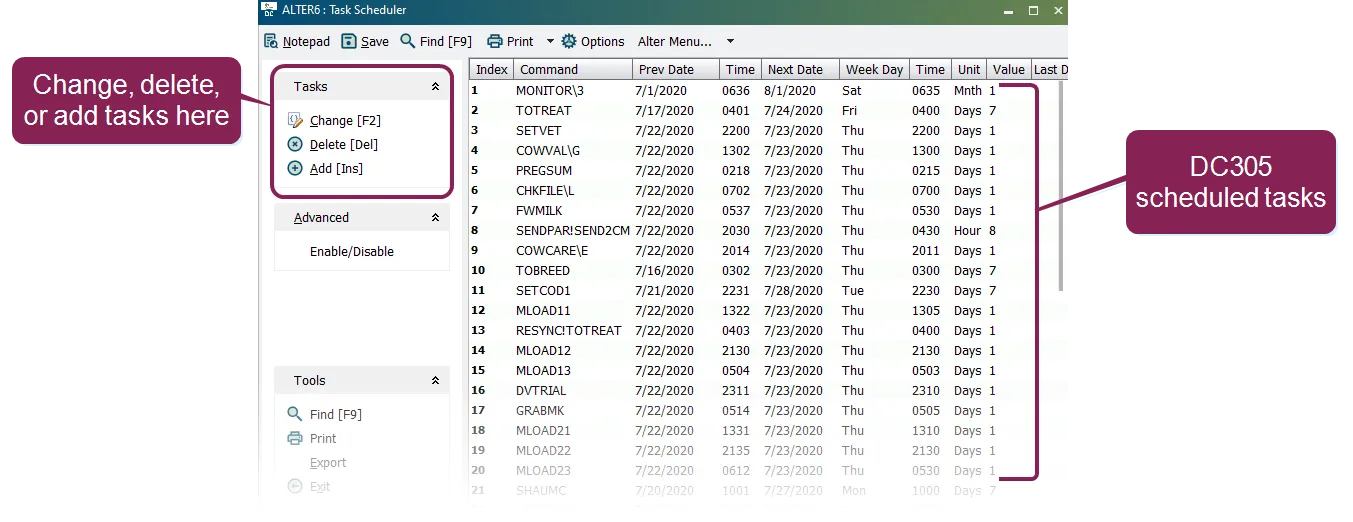Click the Mnth unit cell
The width and height of the screenshot is (1353, 522).
(968, 90)
